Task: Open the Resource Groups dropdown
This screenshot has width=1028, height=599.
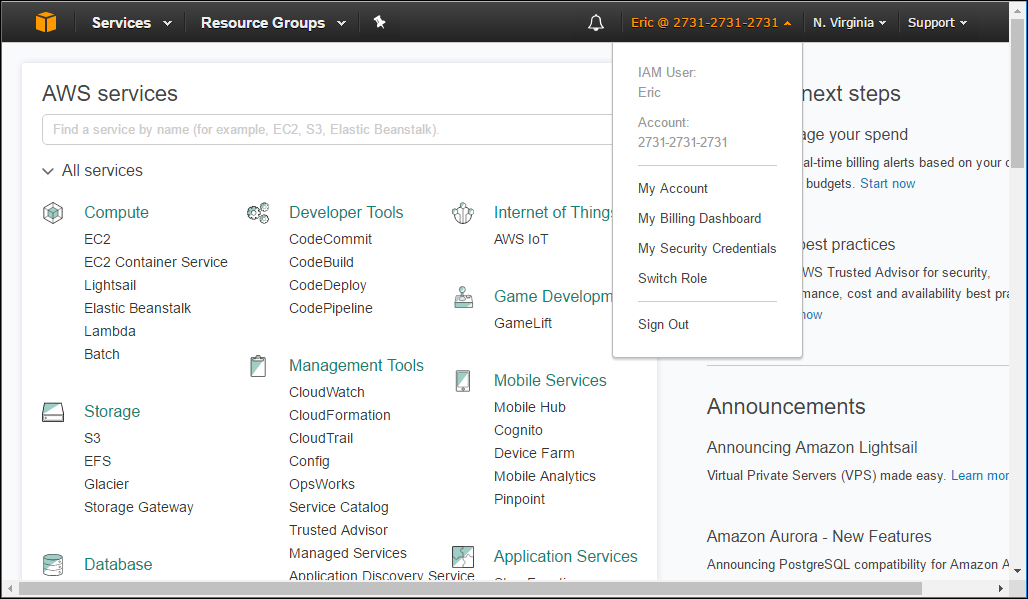Action: tap(273, 22)
